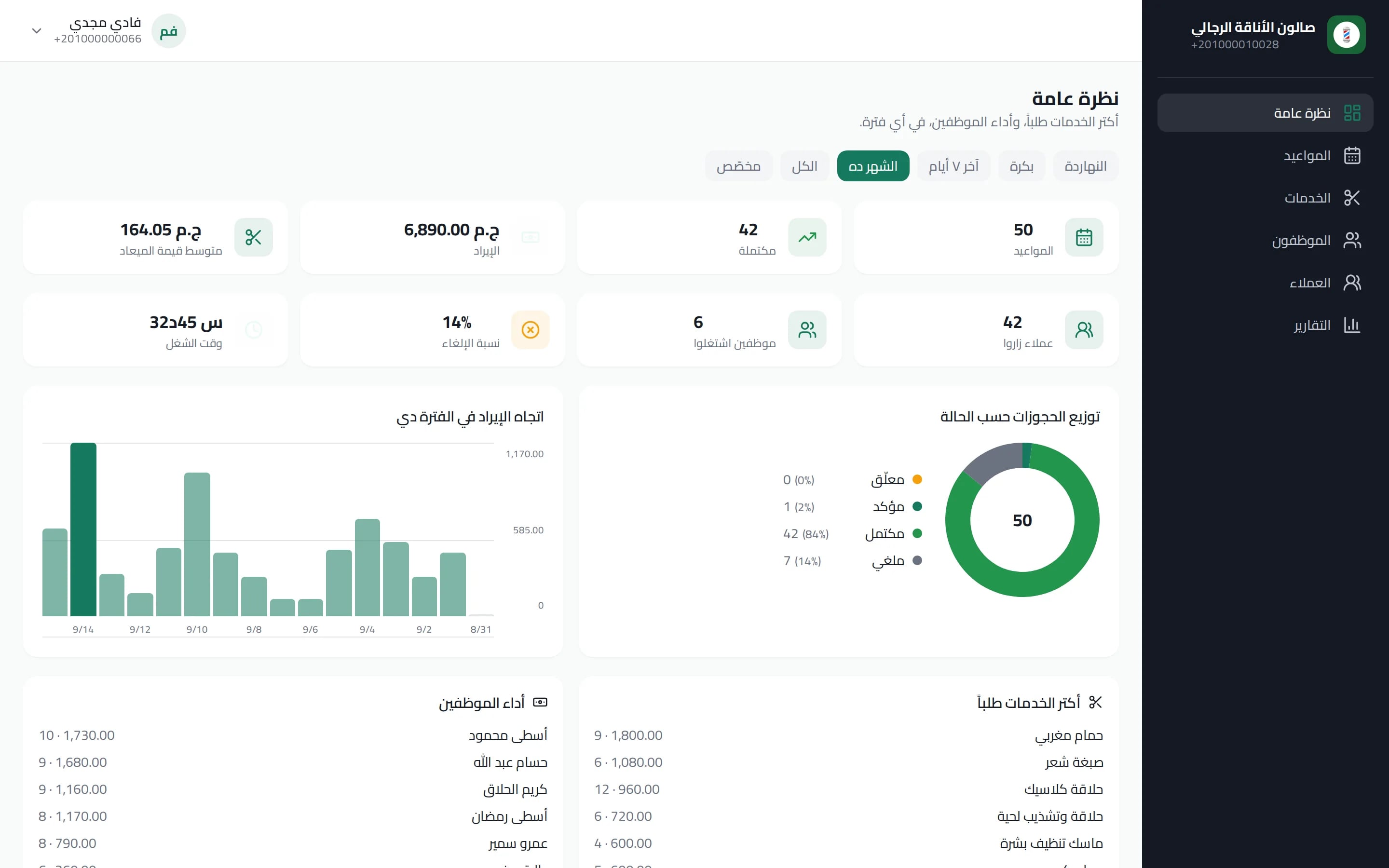Click the X icon on نسبة الإلغاء card
The height and width of the screenshot is (868, 1389).
[531, 329]
